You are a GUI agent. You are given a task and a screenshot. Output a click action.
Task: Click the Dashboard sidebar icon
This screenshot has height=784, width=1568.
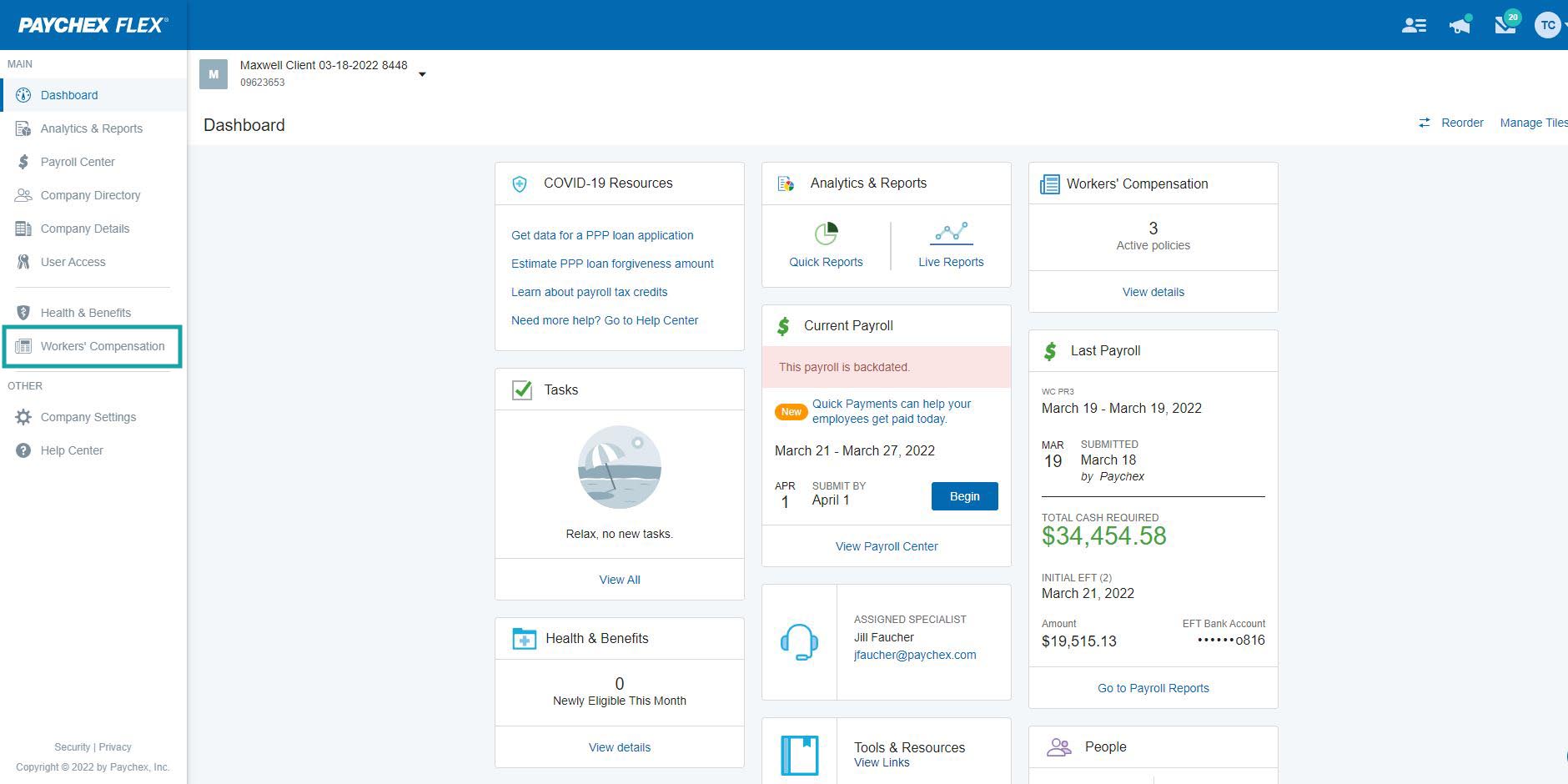click(x=23, y=95)
